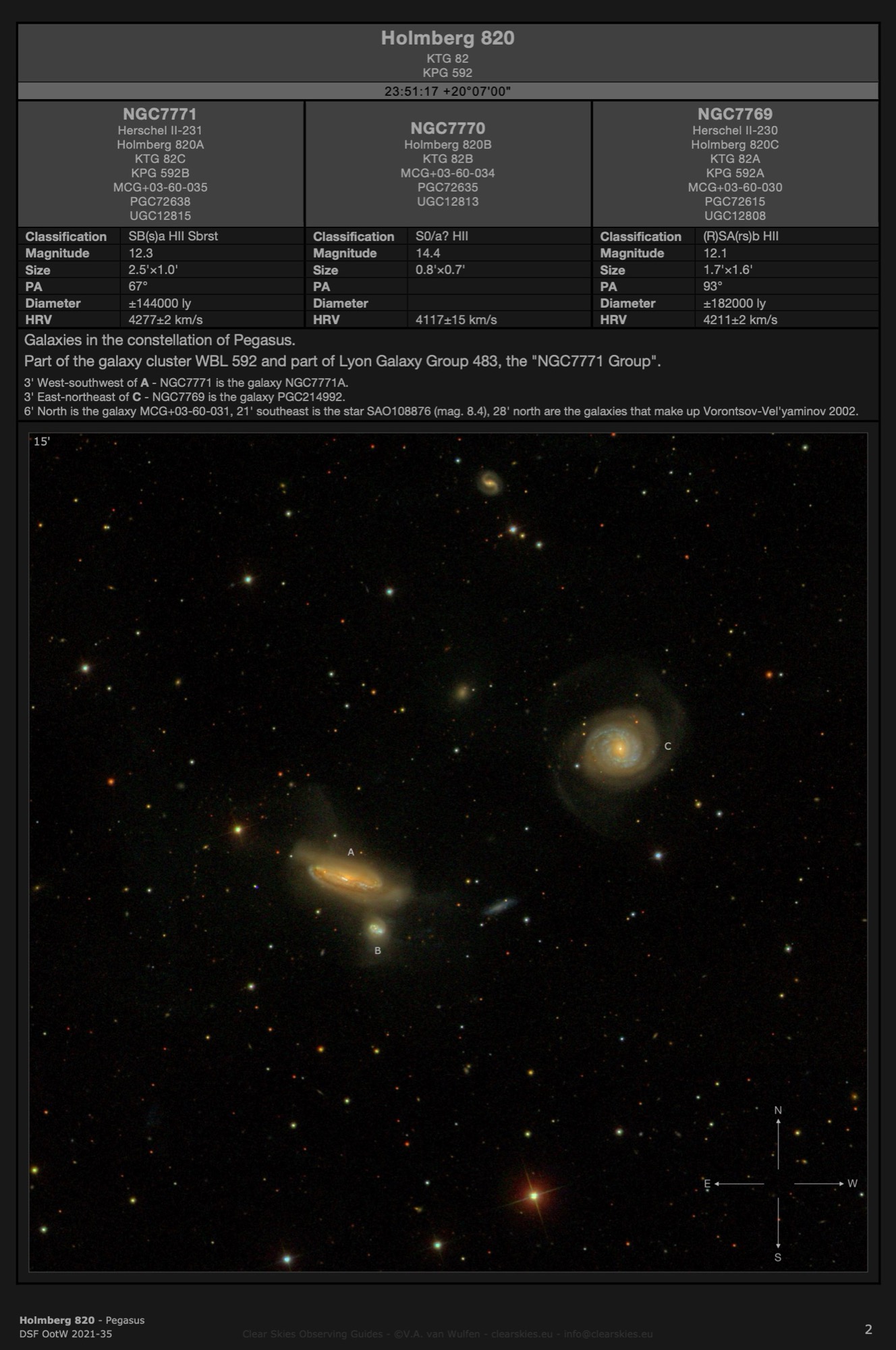Click diameter value '±144000 ly'
This screenshot has width=896, height=1350.
point(159,303)
